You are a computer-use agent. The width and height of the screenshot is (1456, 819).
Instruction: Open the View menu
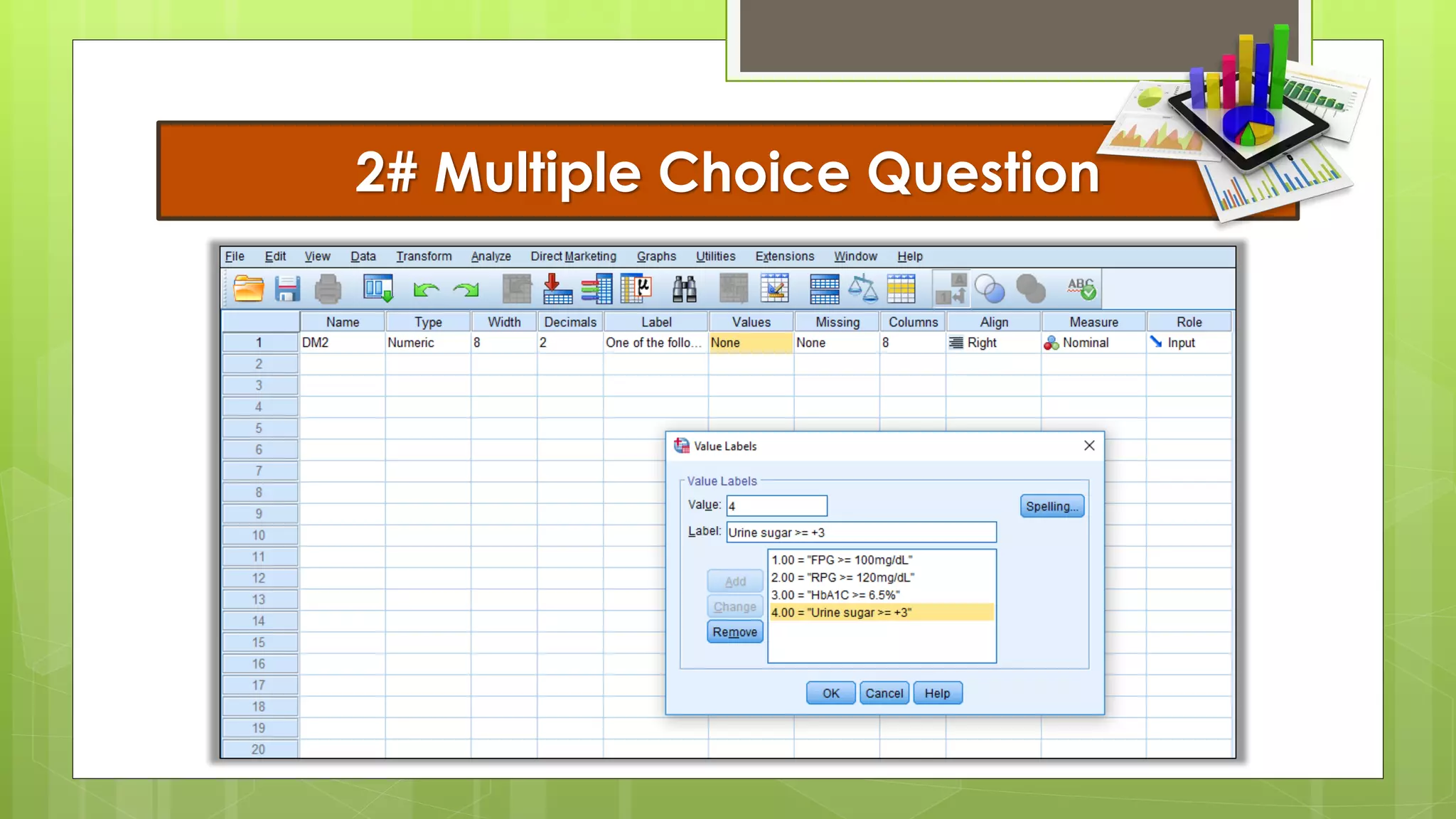point(317,257)
